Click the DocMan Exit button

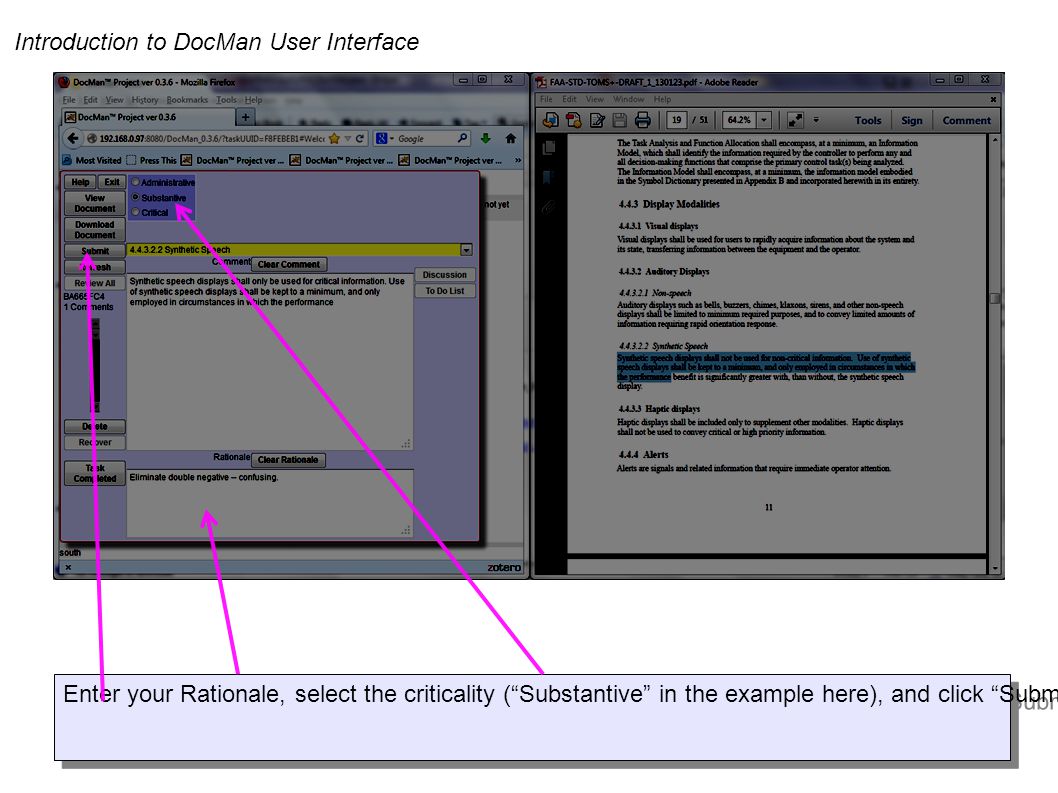tap(112, 182)
